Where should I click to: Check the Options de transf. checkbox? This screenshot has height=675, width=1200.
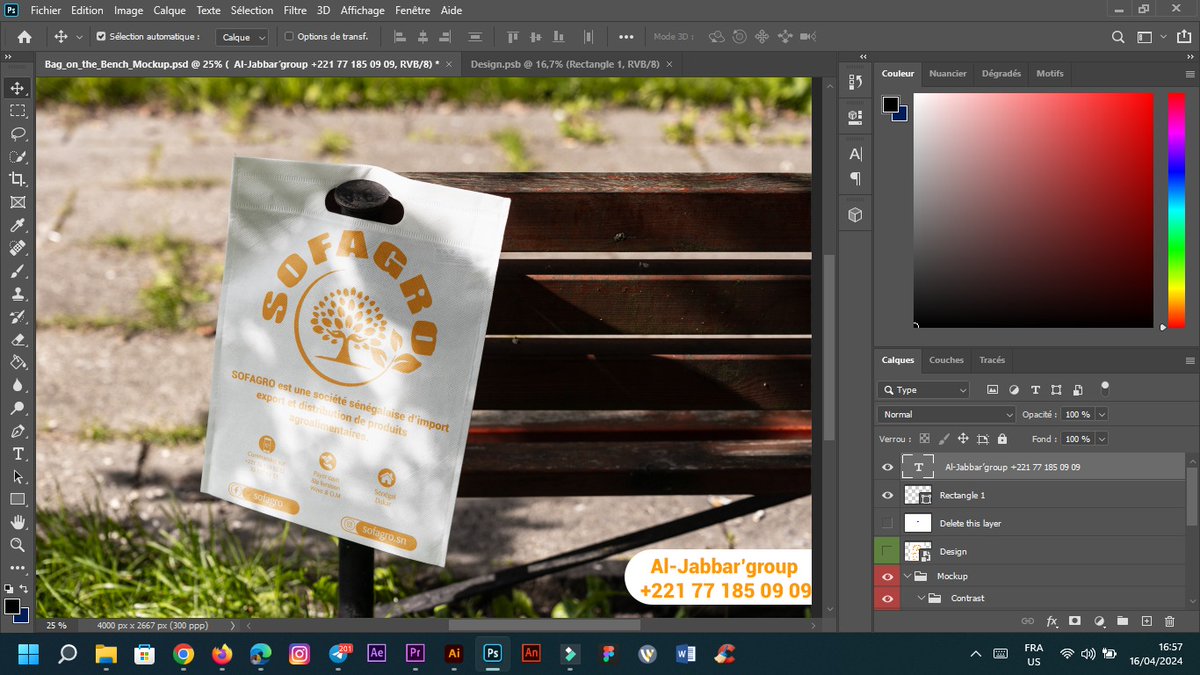tap(290, 37)
